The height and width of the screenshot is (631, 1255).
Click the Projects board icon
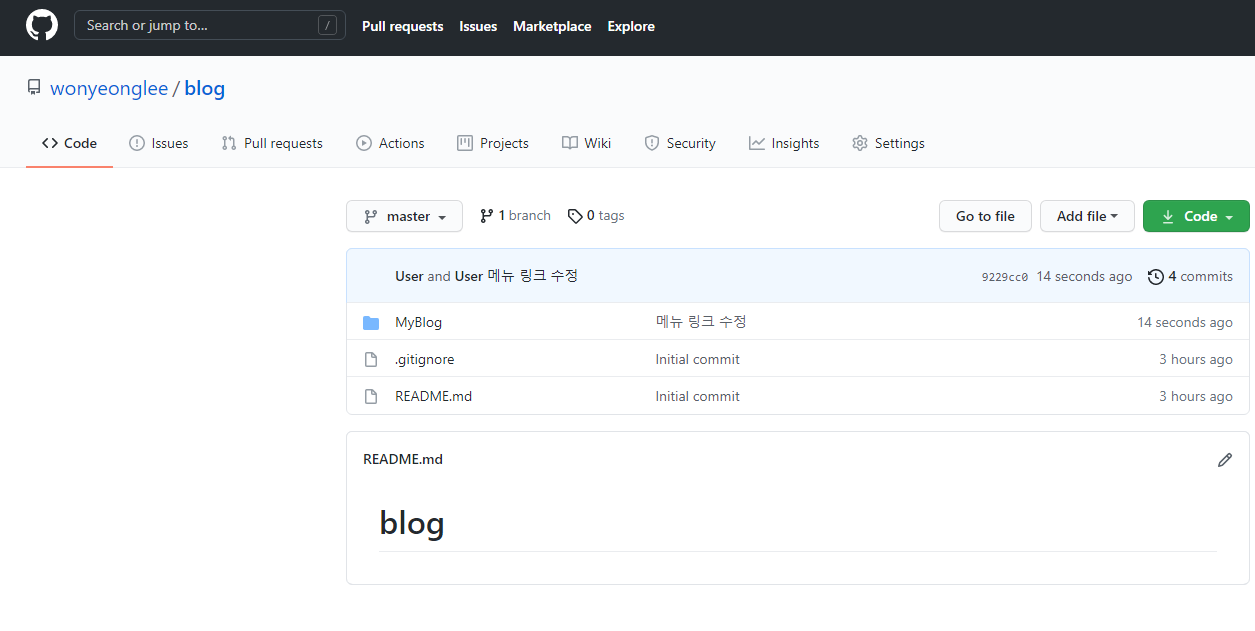465,143
